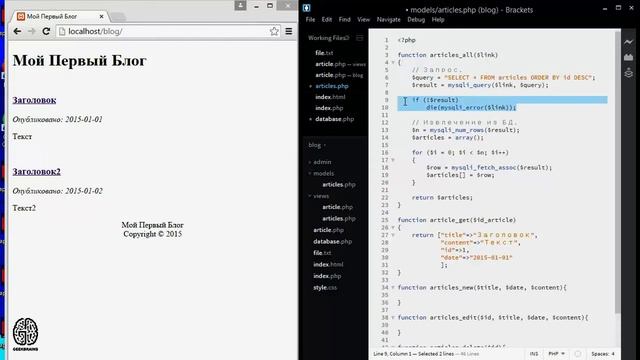Open the View menu
The height and width of the screenshot is (360, 640).
point(363,20)
